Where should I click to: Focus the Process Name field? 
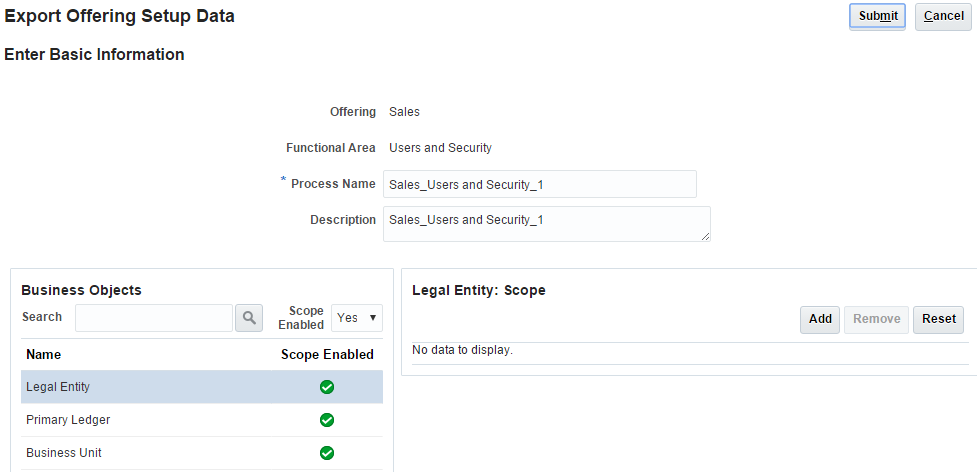(x=539, y=184)
